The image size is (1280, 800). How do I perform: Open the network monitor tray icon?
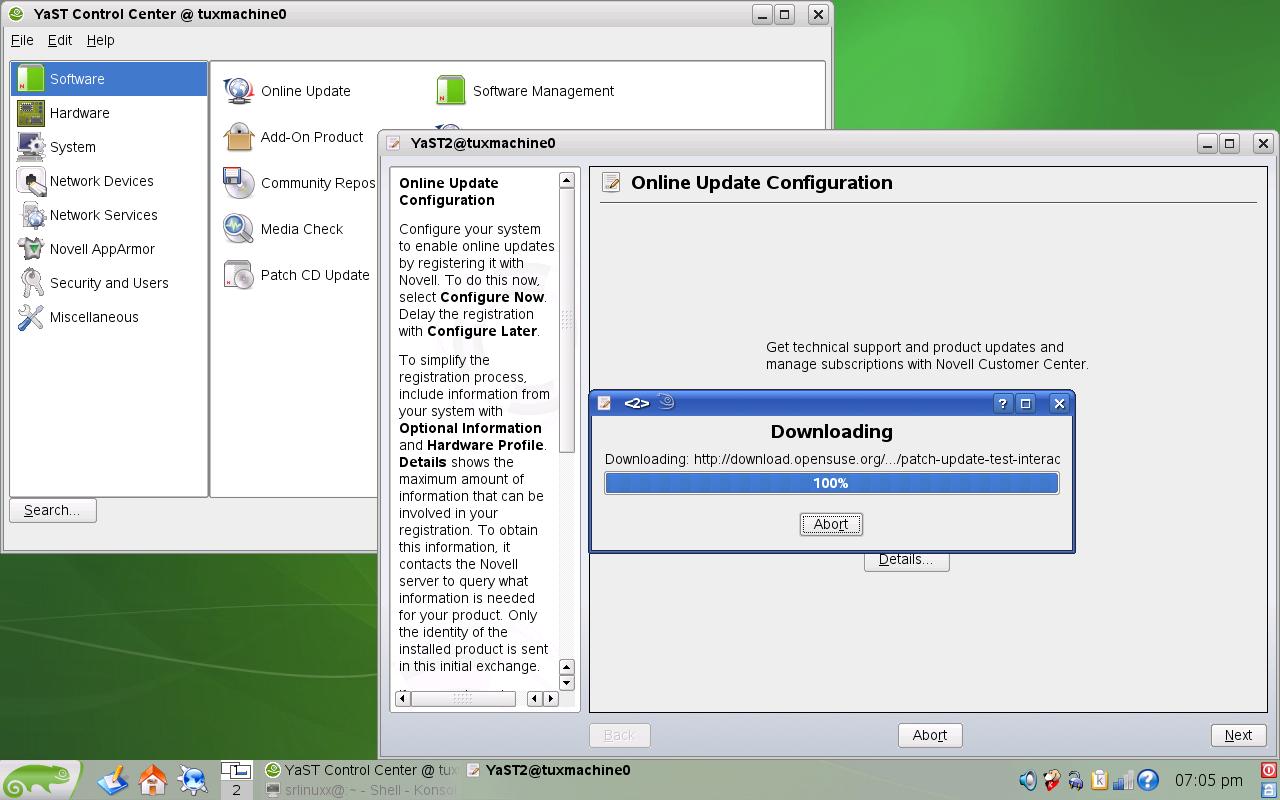1123,780
